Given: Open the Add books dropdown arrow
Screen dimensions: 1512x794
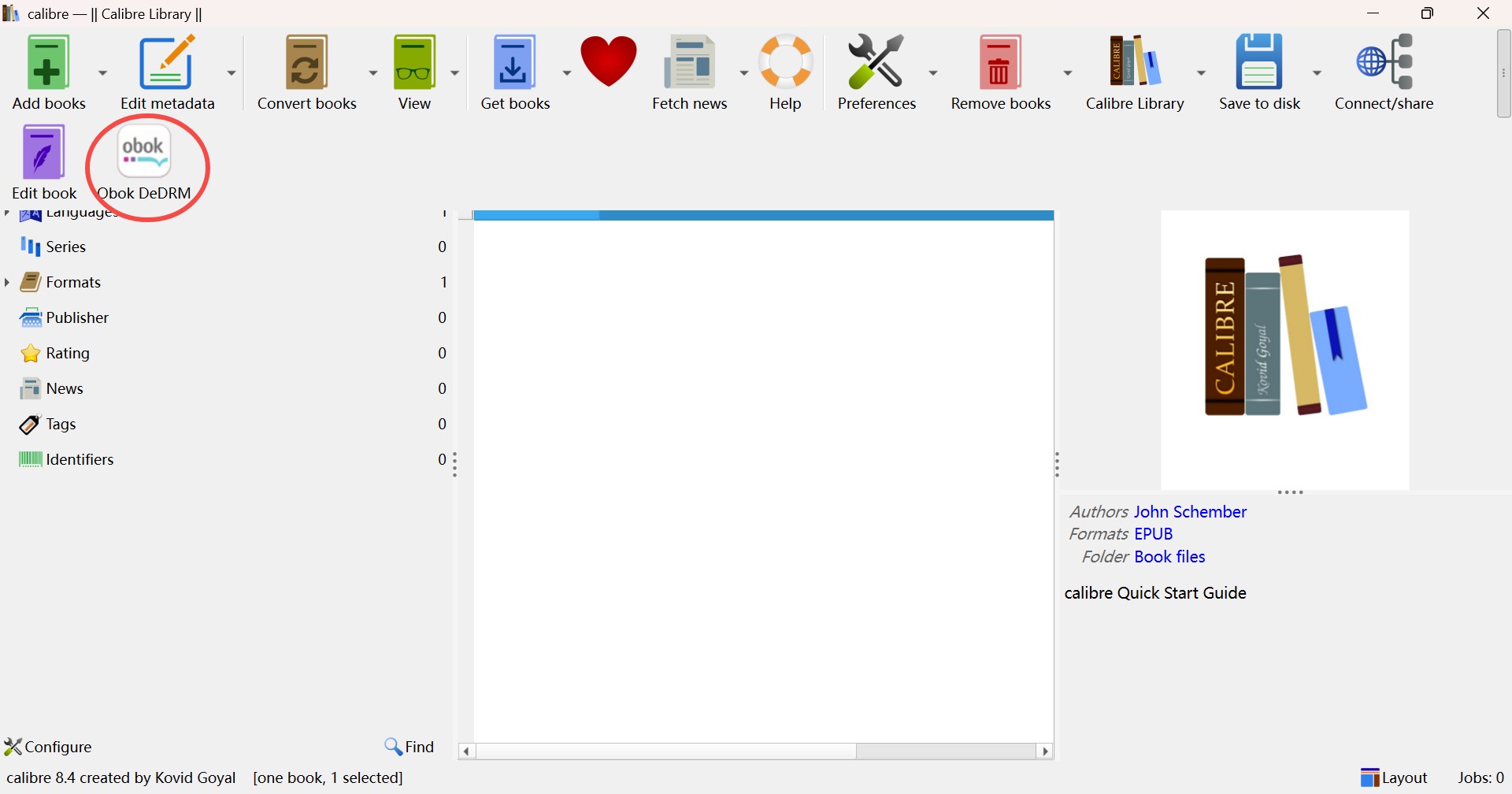Looking at the screenshot, I should [102, 72].
